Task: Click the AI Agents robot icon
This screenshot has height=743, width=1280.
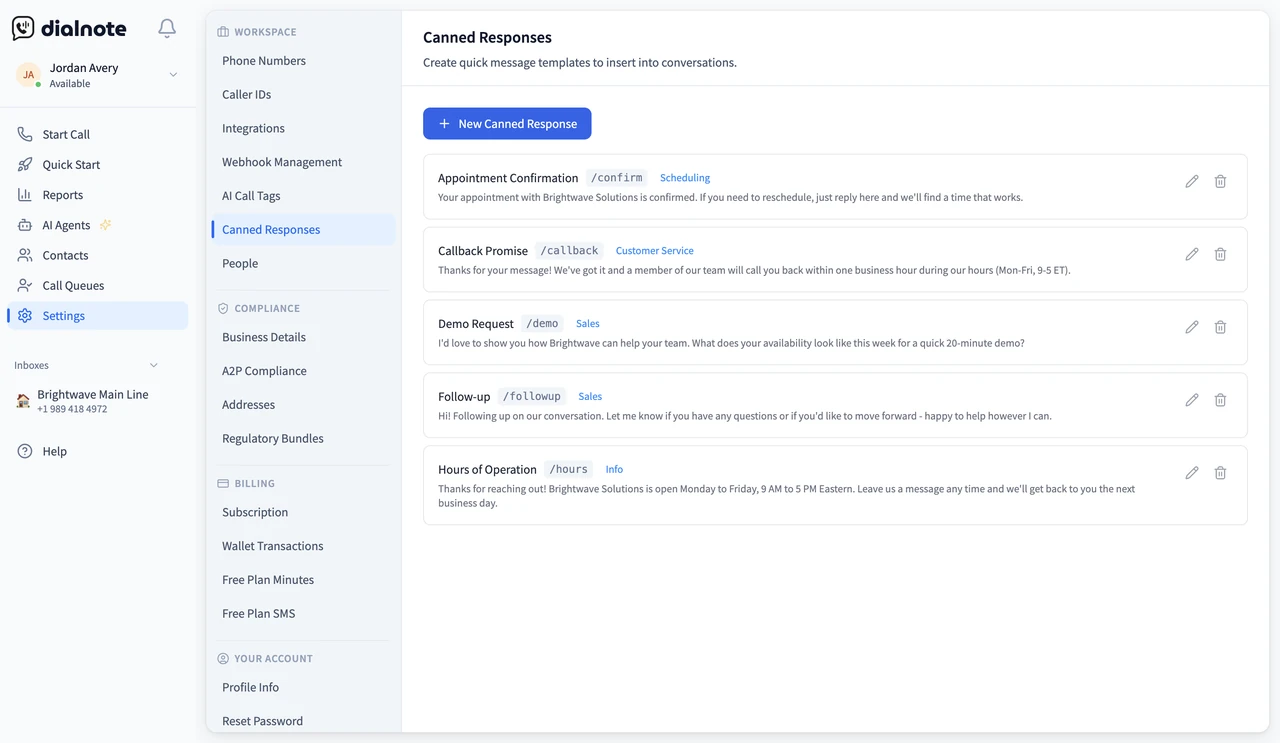Action: (x=25, y=225)
